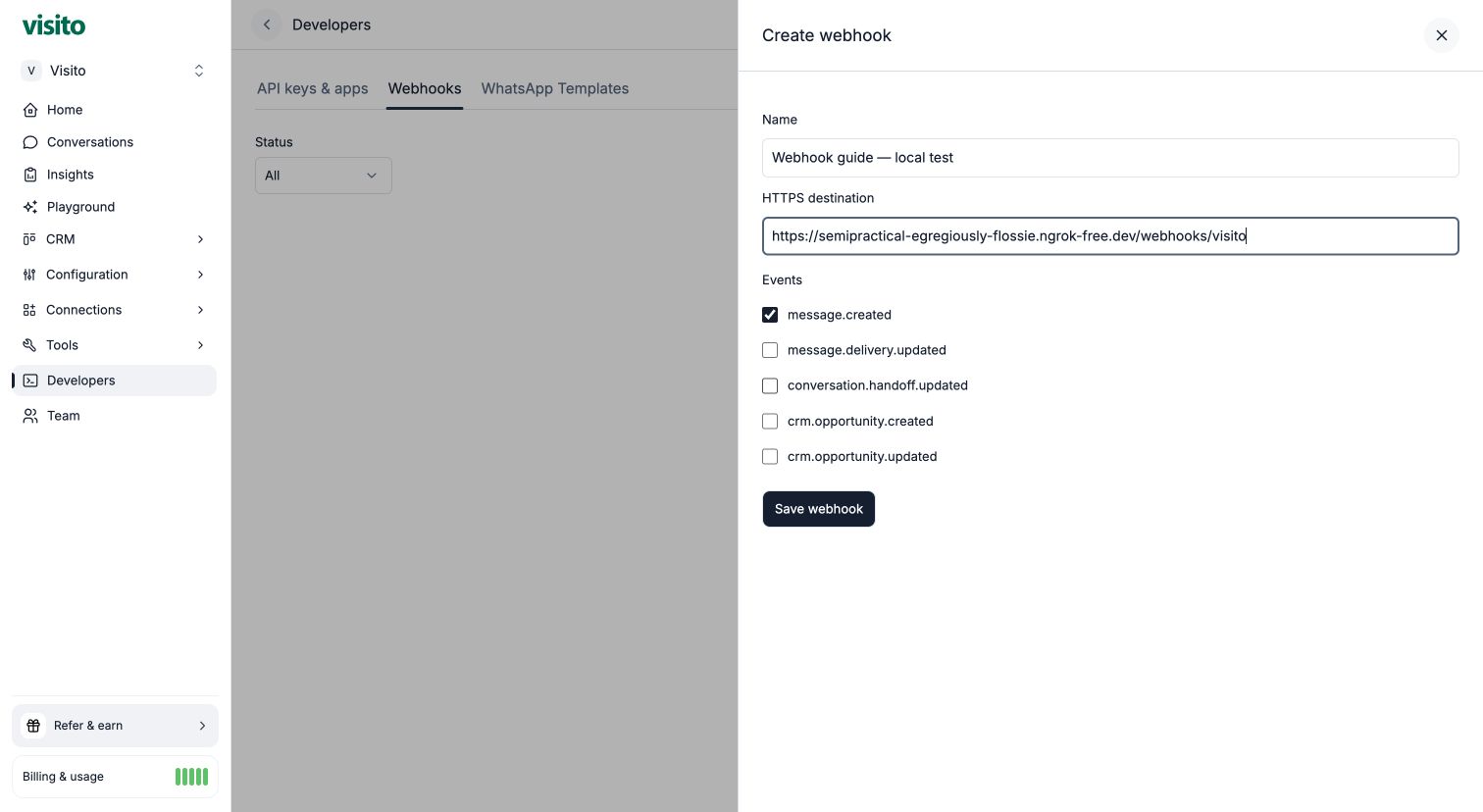This screenshot has width=1483, height=812.
Task: Click the visito logo
Action: [x=54, y=25]
